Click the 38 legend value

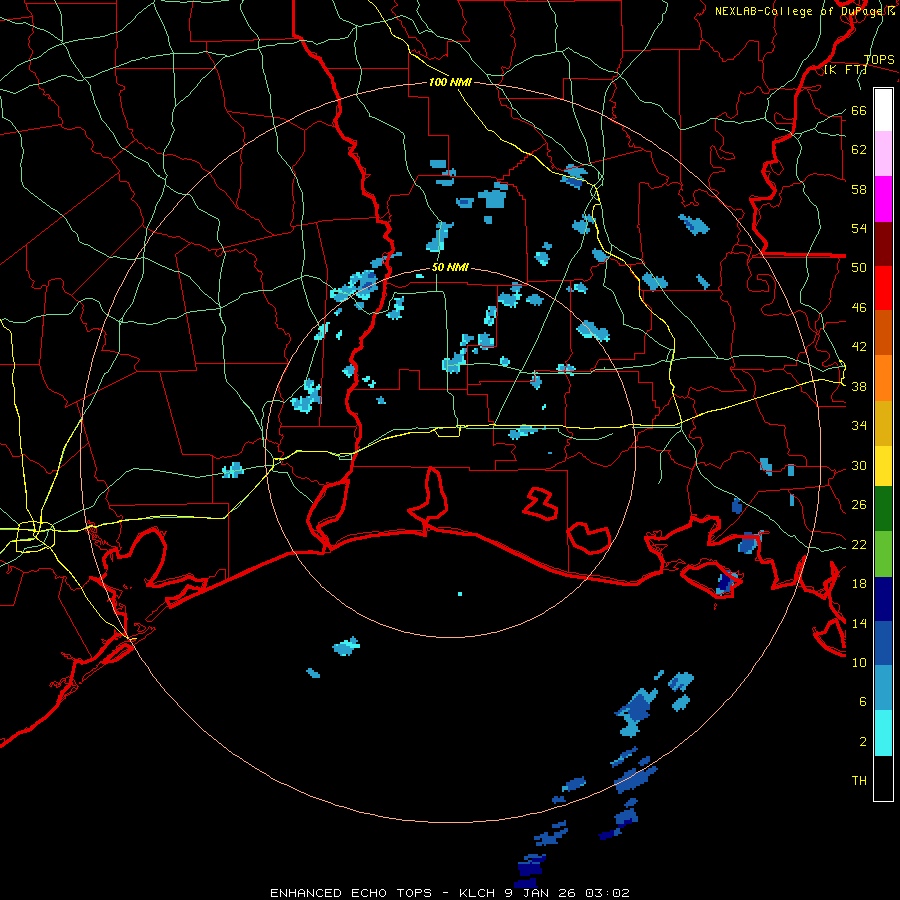(x=859, y=386)
